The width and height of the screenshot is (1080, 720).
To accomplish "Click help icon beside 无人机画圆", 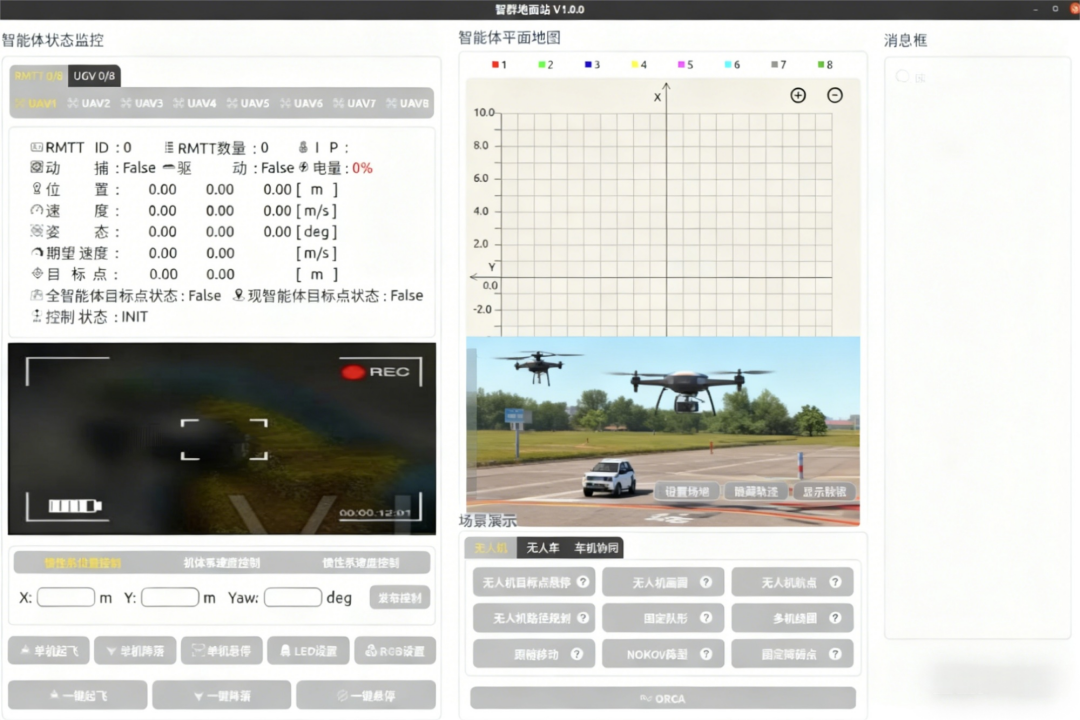I will click(706, 582).
